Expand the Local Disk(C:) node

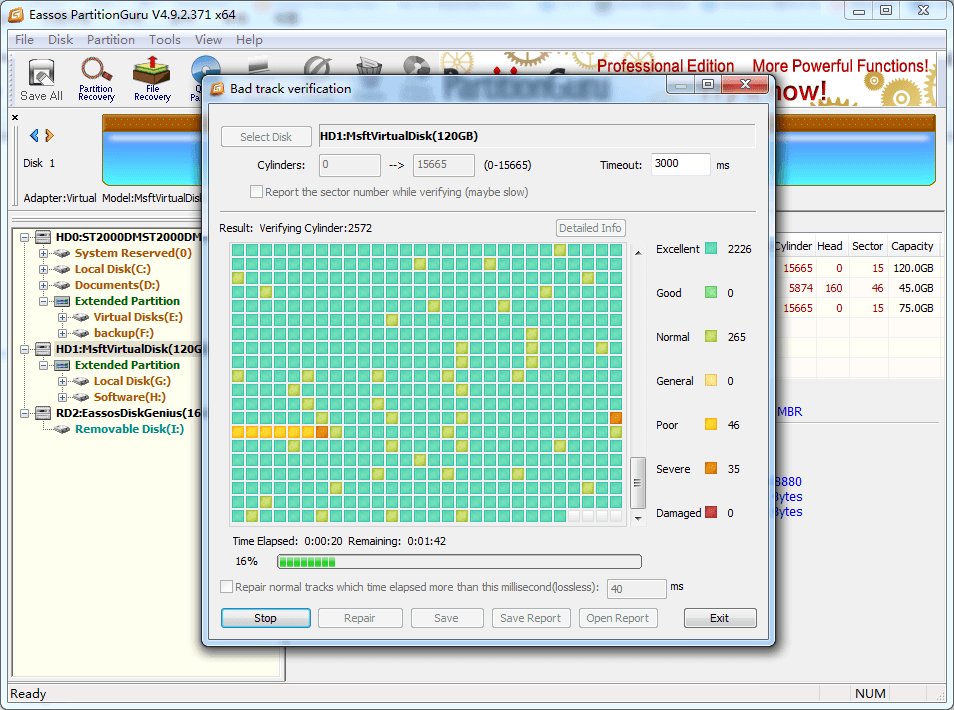[x=43, y=269]
